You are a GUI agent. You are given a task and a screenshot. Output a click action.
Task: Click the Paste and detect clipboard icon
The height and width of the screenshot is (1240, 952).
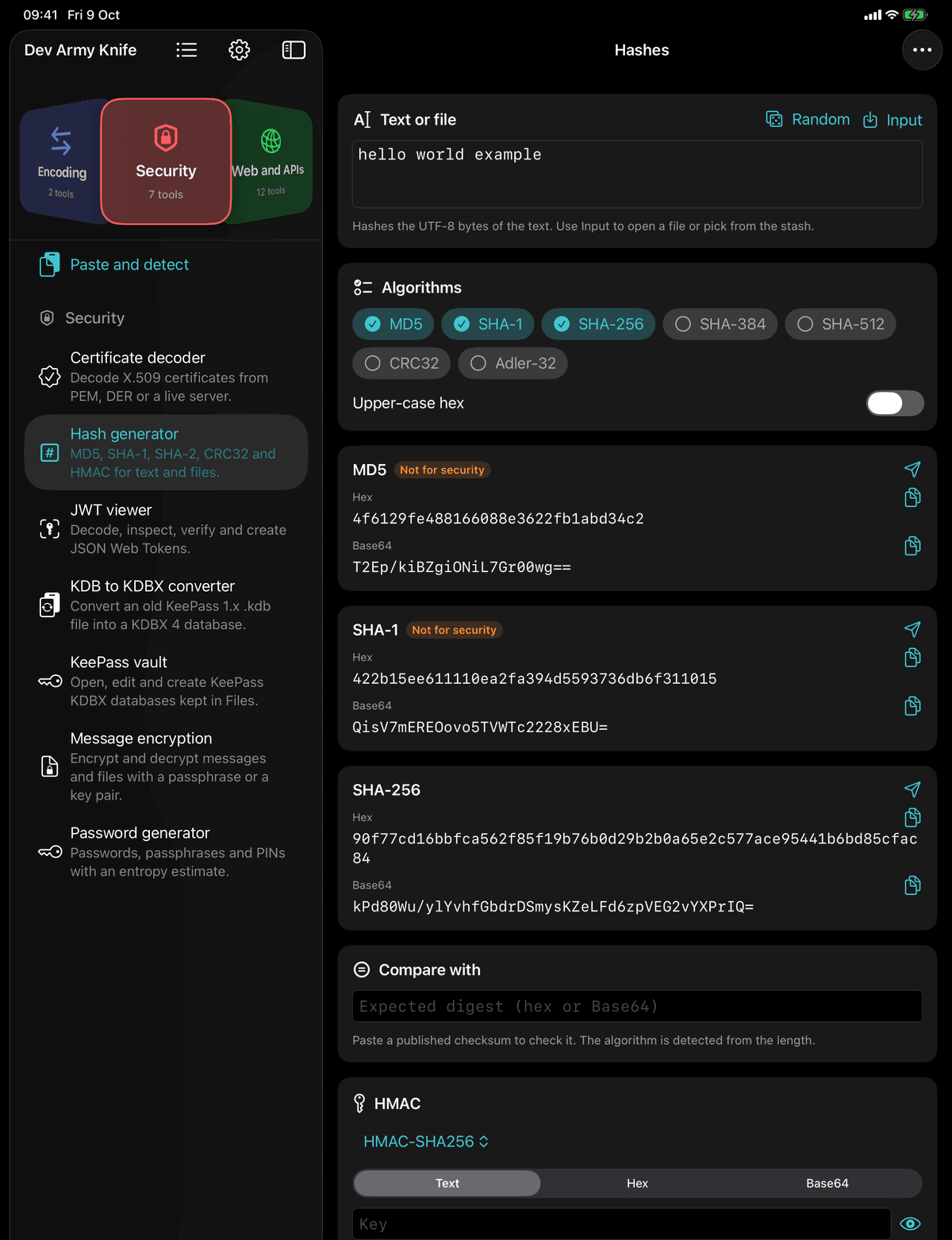(x=49, y=264)
